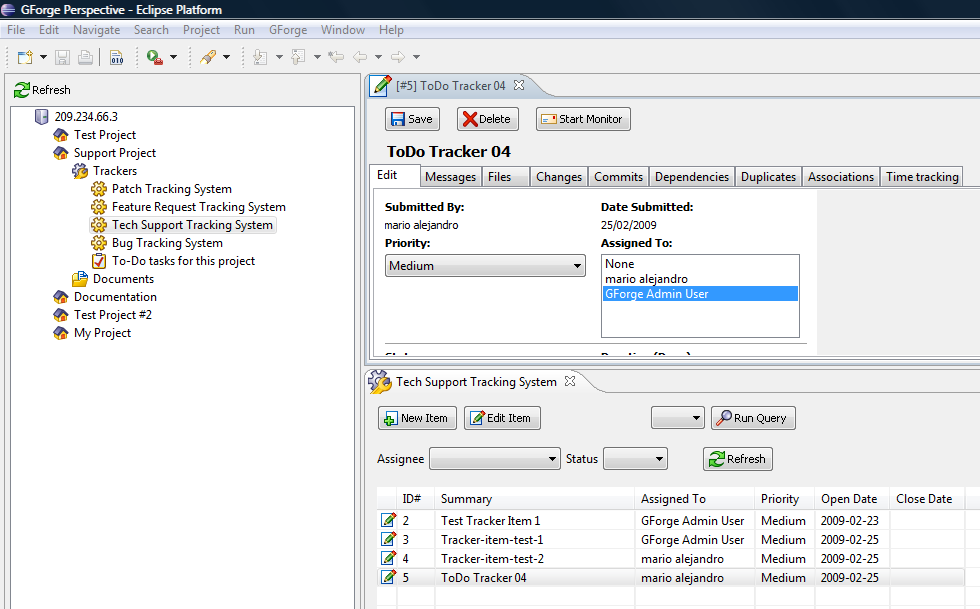Open the Window menu
The width and height of the screenshot is (980, 609).
click(342, 30)
